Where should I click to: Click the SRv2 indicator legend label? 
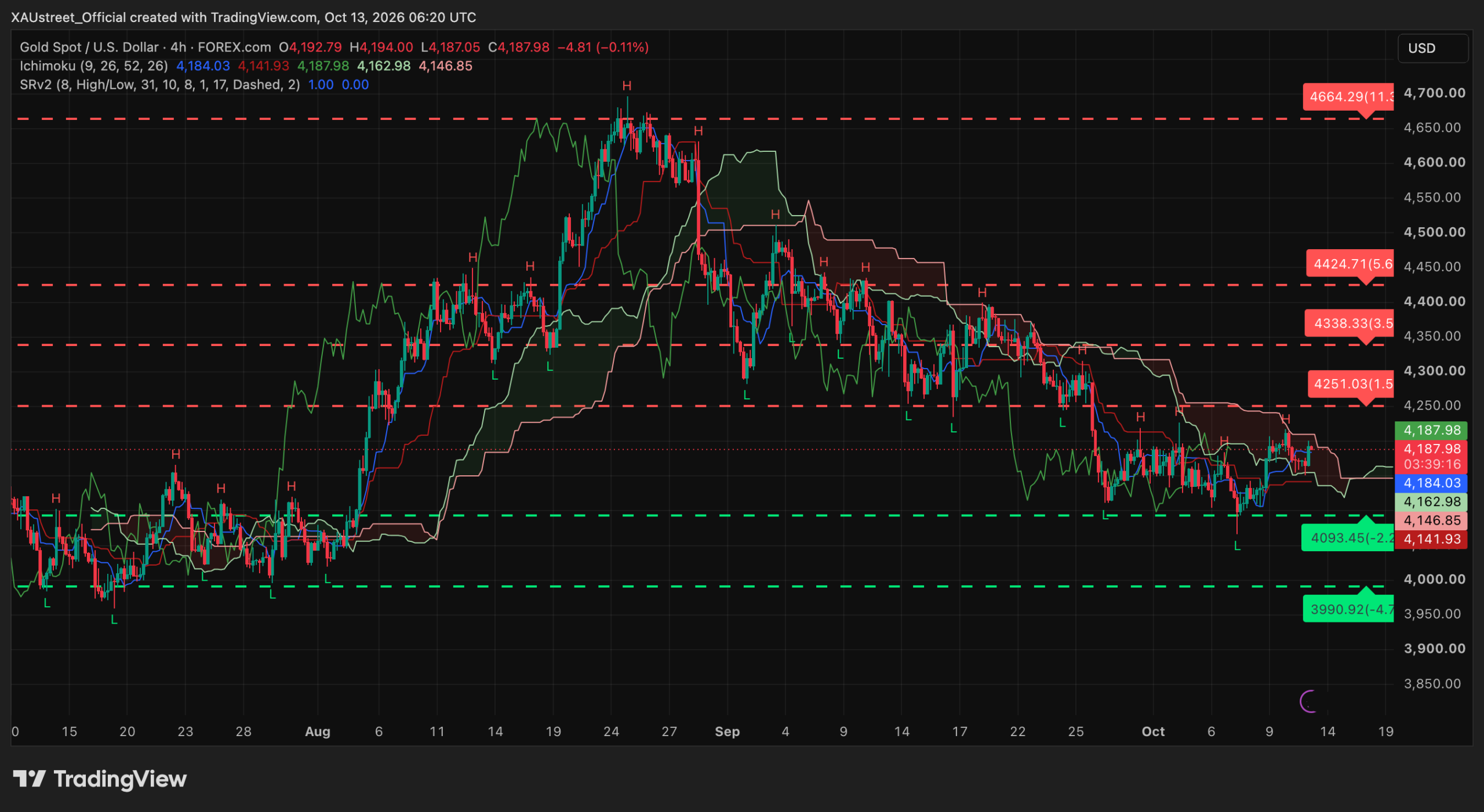pos(160,85)
